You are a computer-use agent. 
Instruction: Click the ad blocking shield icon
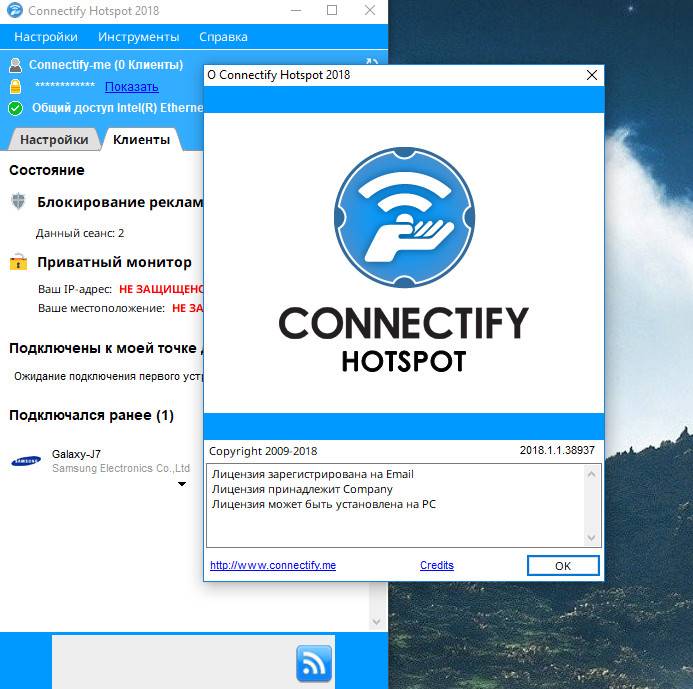pyautogui.click(x=18, y=202)
